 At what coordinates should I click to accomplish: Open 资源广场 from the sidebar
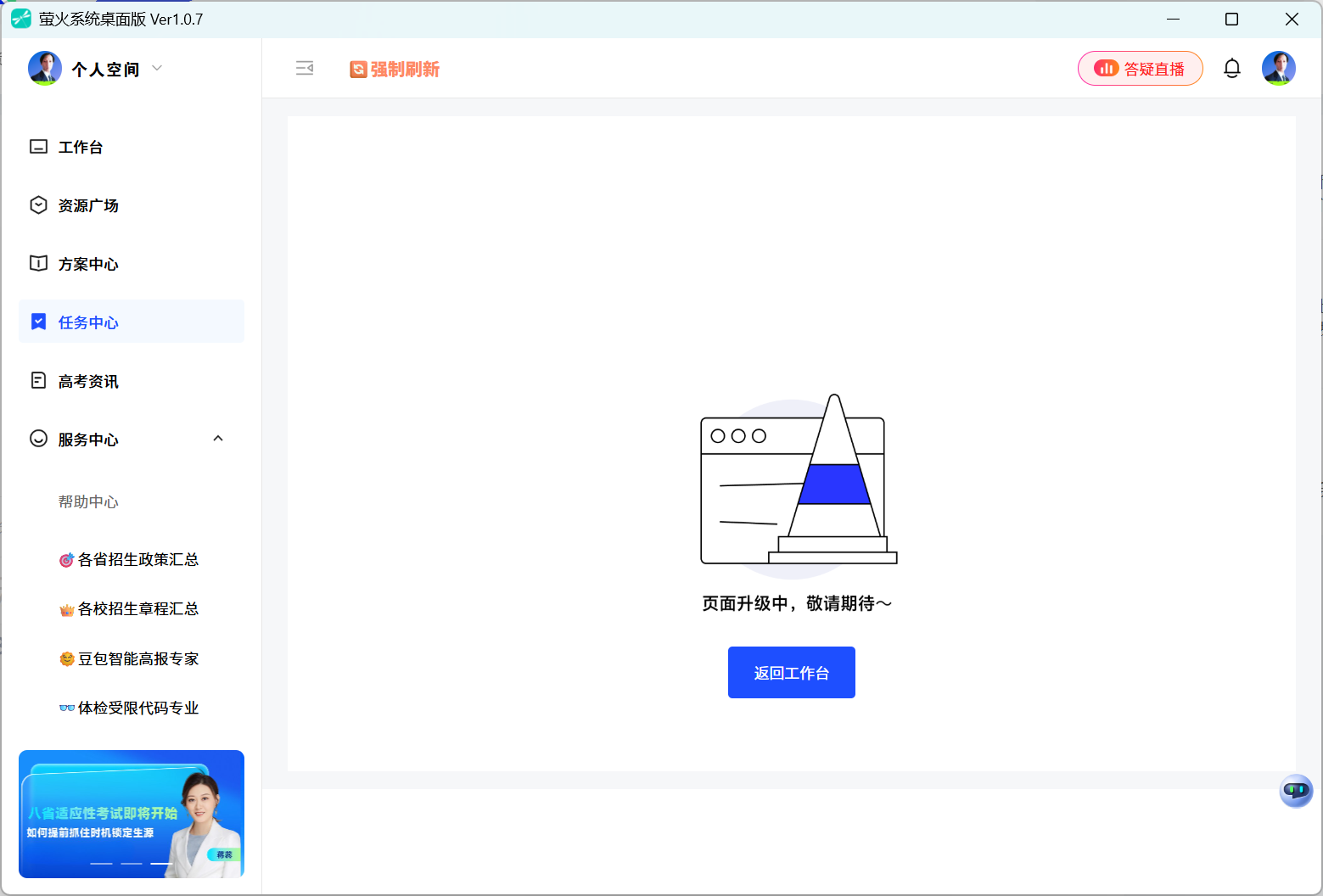click(x=38, y=204)
